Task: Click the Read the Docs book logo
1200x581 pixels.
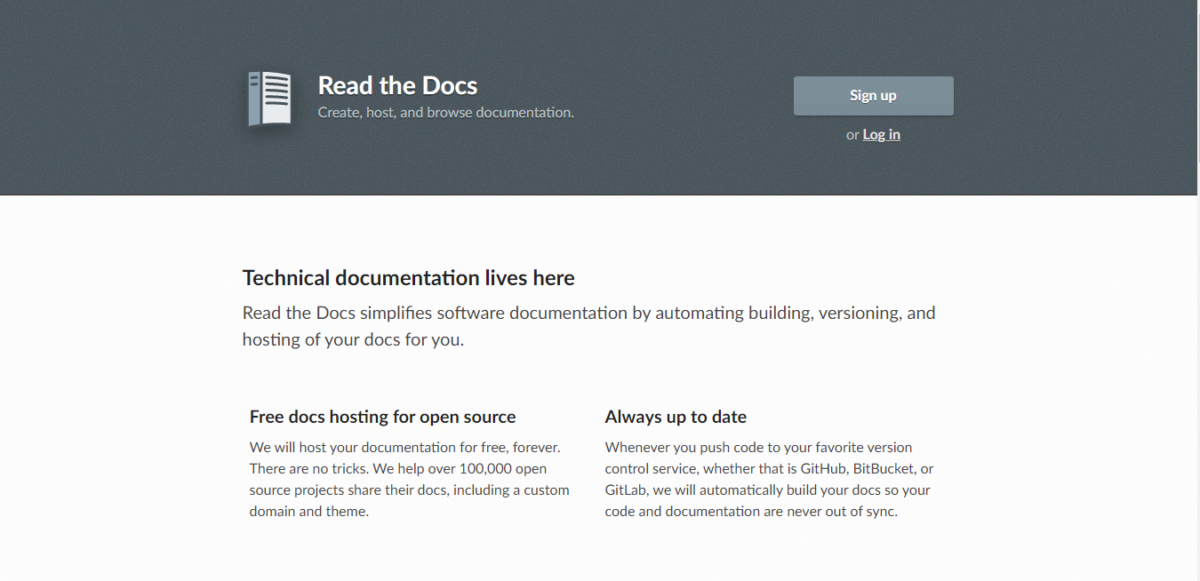Action: coord(269,99)
